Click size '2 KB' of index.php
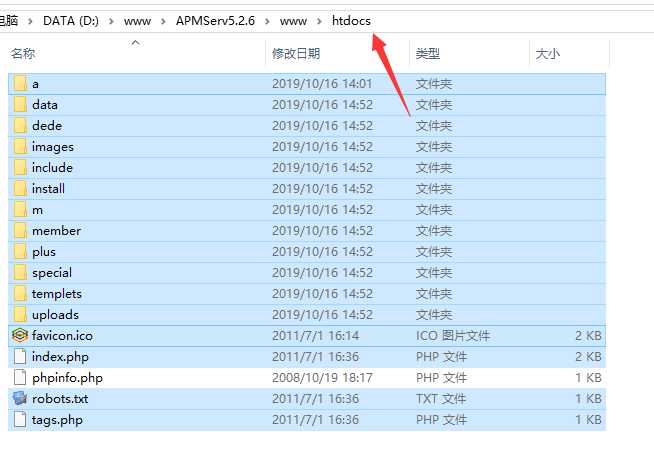Screen dimensions: 654x456 588,357
